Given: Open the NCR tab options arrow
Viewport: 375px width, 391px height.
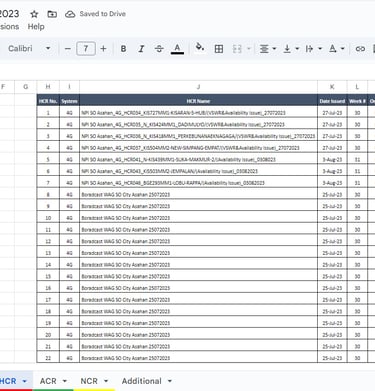Looking at the screenshot, I should click(106, 381).
